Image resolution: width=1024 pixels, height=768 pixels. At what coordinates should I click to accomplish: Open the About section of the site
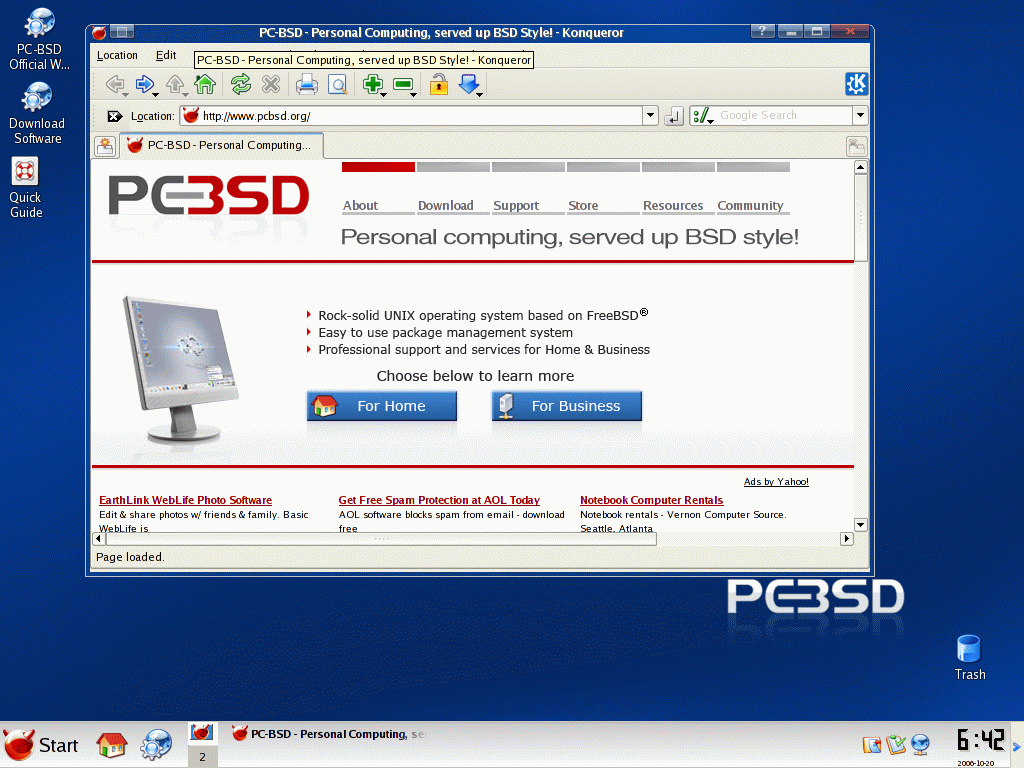(x=360, y=206)
